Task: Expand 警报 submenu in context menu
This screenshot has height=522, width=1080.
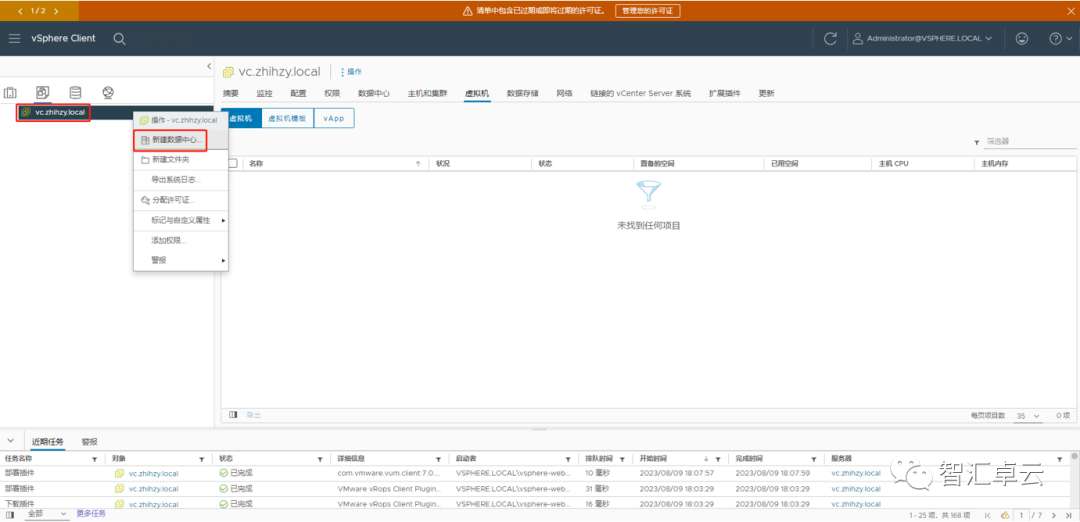Action: click(x=180, y=260)
